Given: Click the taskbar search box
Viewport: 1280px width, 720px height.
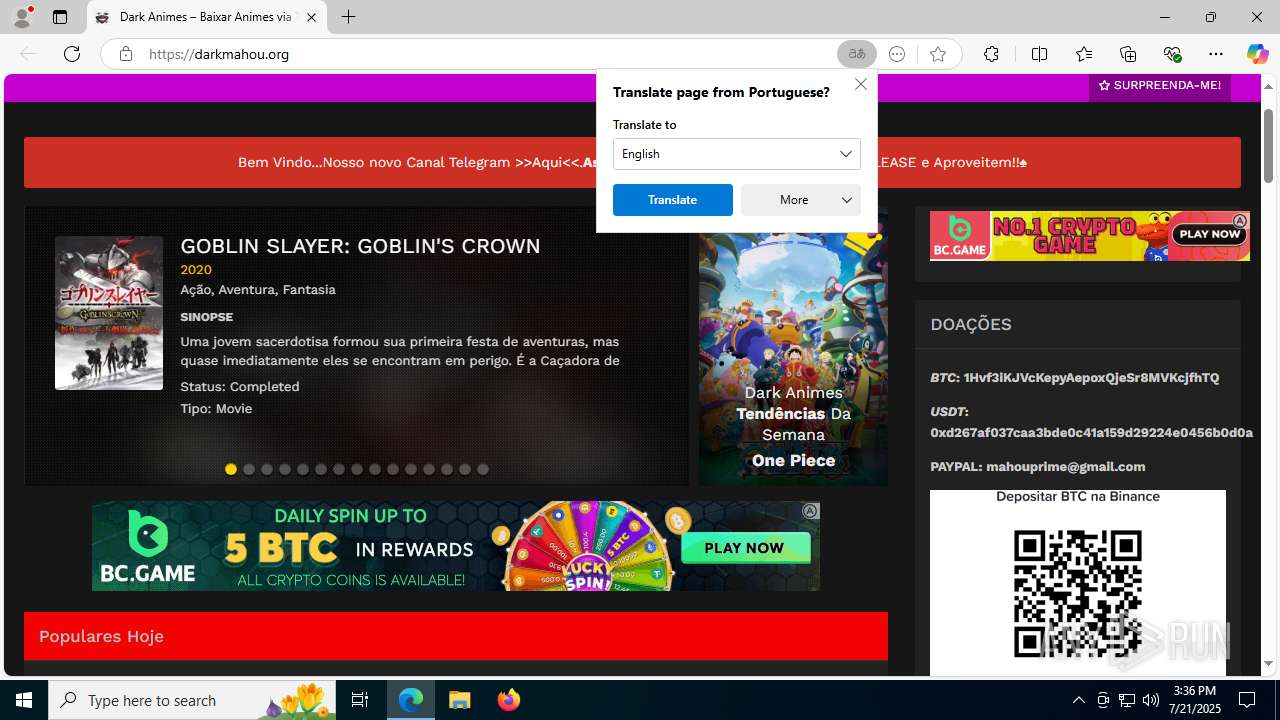Looking at the screenshot, I should (192, 700).
